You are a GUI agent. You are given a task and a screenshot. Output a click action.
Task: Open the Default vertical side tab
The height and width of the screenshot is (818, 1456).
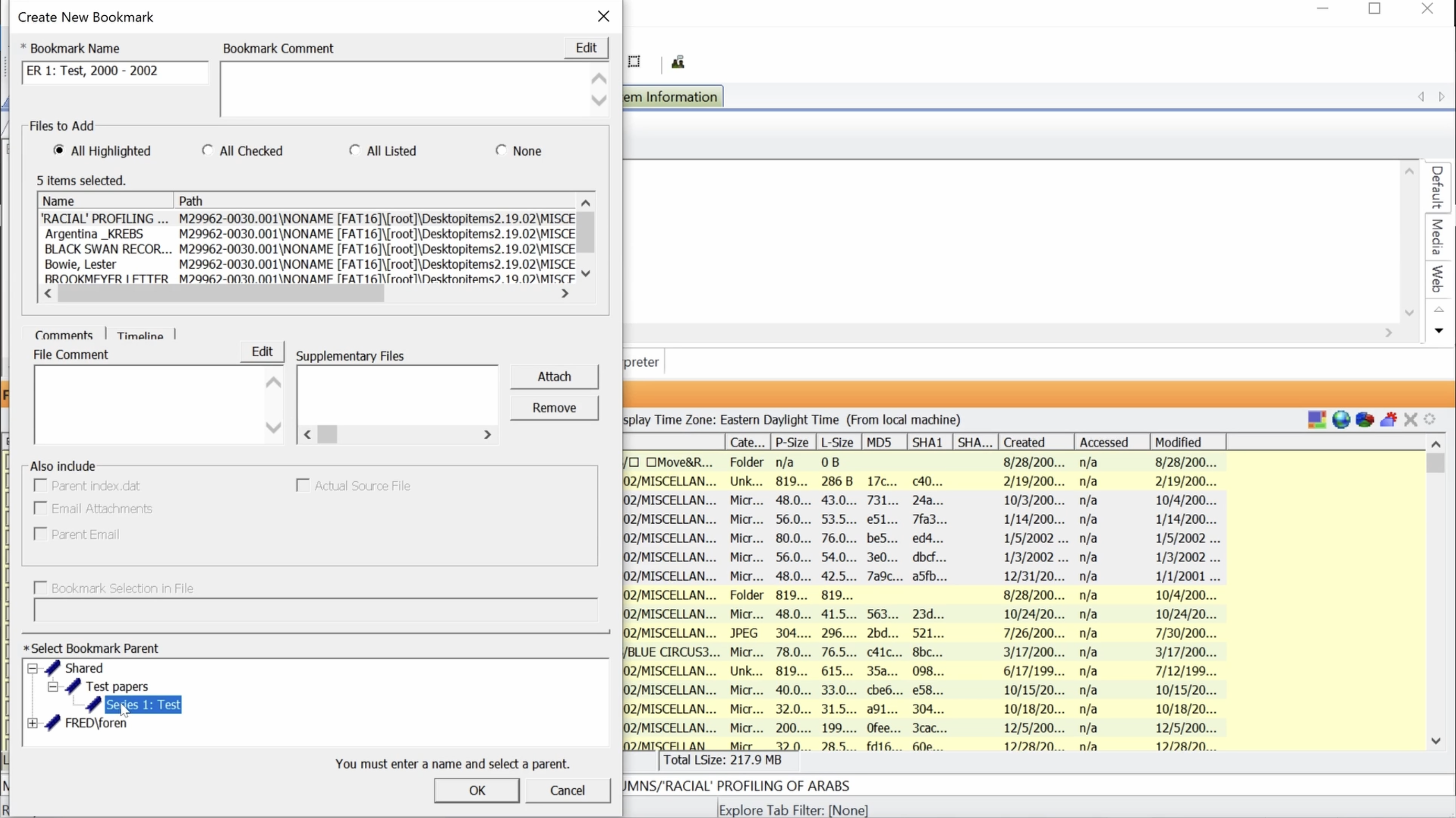pyautogui.click(x=1438, y=188)
